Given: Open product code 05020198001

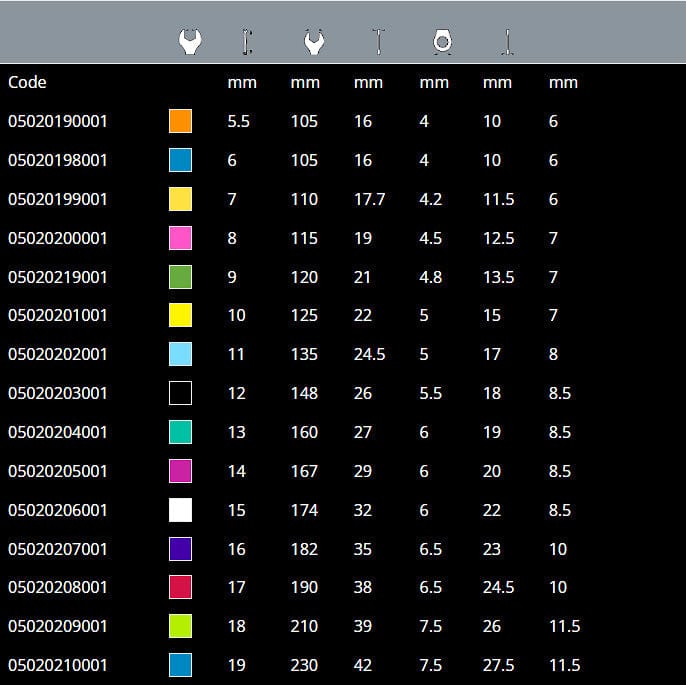Looking at the screenshot, I should 58,160.
